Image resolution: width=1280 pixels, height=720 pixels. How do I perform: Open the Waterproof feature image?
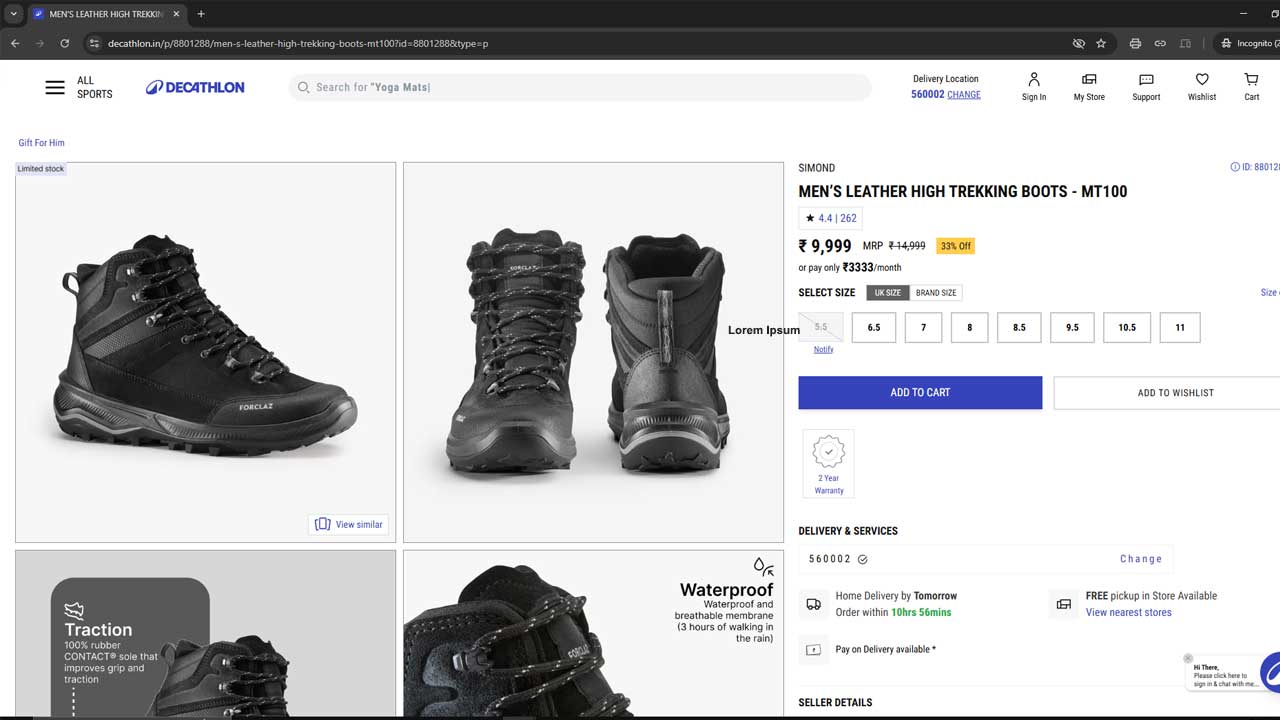pyautogui.click(x=593, y=634)
